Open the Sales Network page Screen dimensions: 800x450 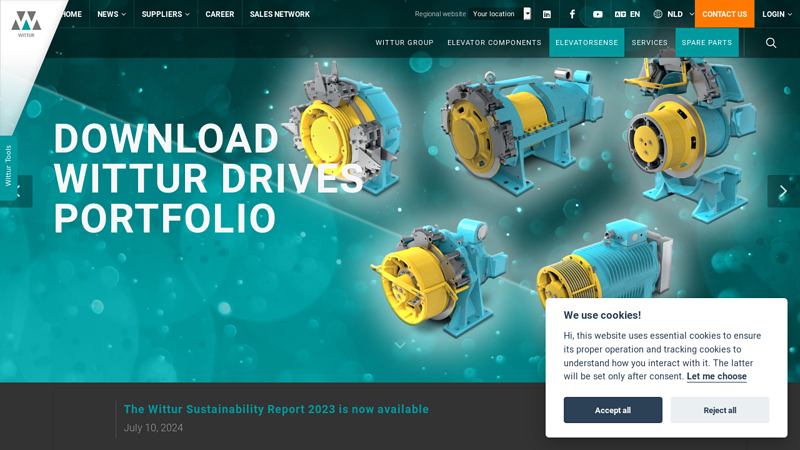(280, 14)
